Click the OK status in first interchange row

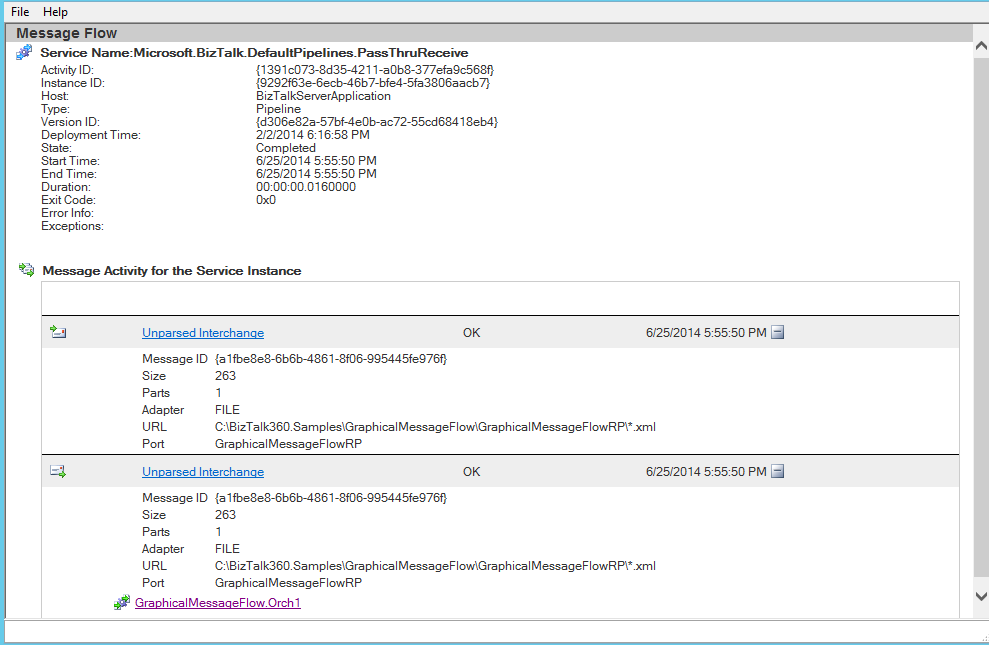tap(471, 333)
